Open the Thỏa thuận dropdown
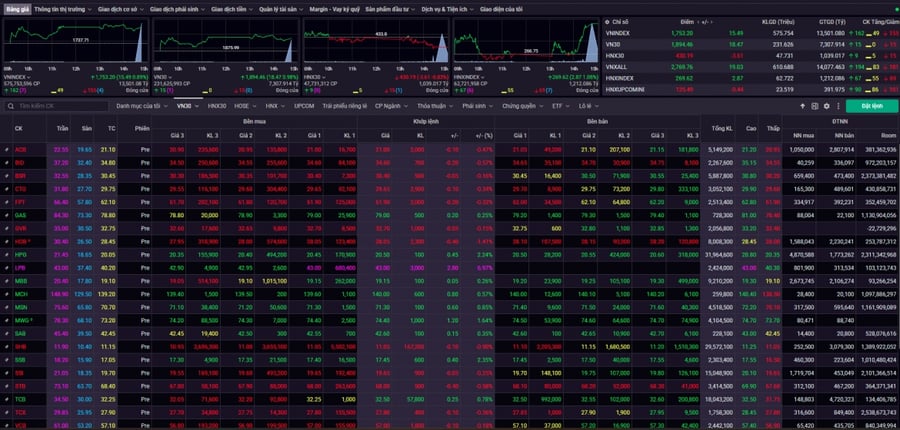The width and height of the screenshot is (900, 430). (x=435, y=106)
